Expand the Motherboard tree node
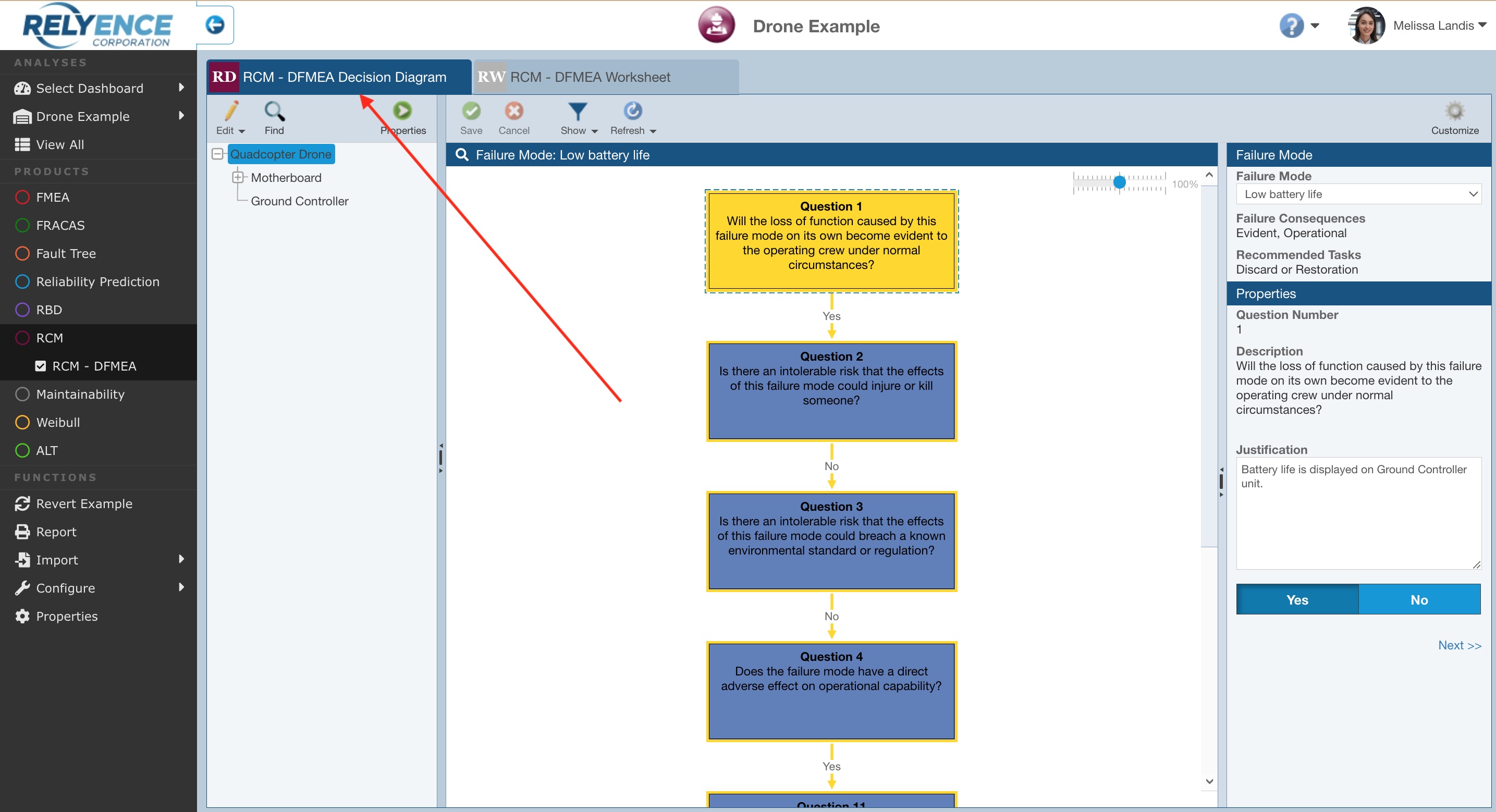Image resolution: width=1496 pixels, height=812 pixels. click(238, 177)
